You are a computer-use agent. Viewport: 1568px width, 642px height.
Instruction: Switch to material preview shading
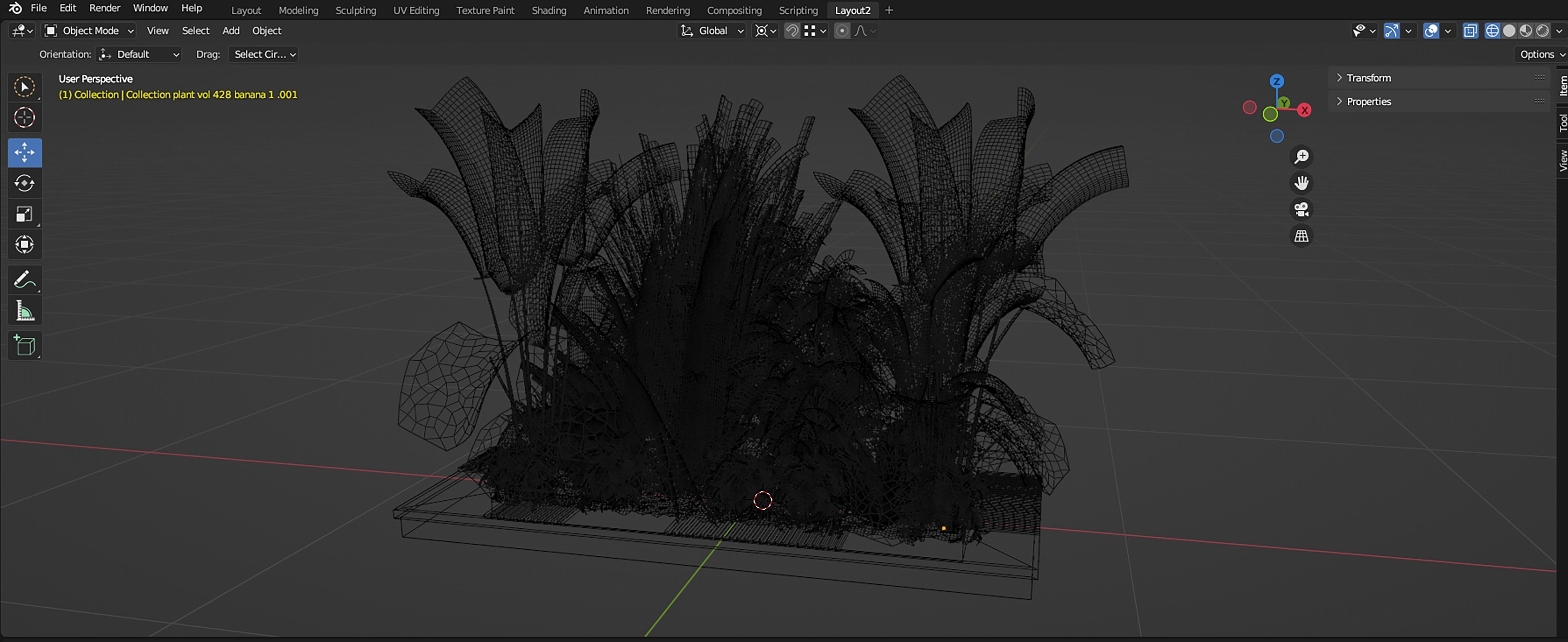[1526, 31]
